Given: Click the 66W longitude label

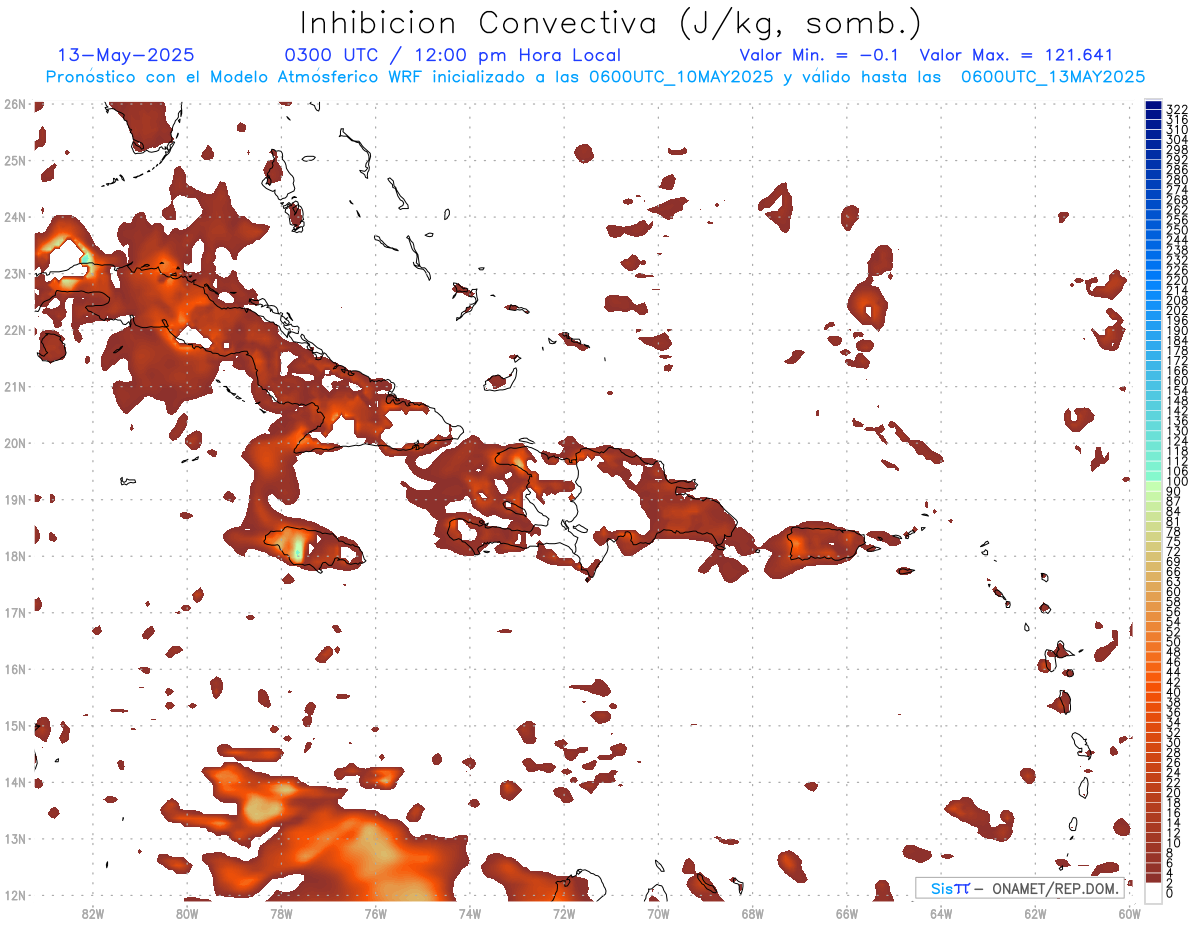Looking at the screenshot, I should coord(847,913).
